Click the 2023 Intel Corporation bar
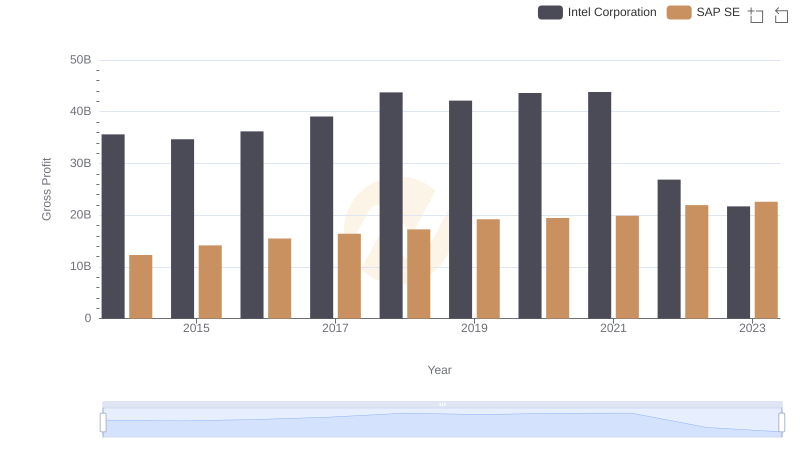This screenshot has height=461, width=800. pyautogui.click(x=738, y=262)
